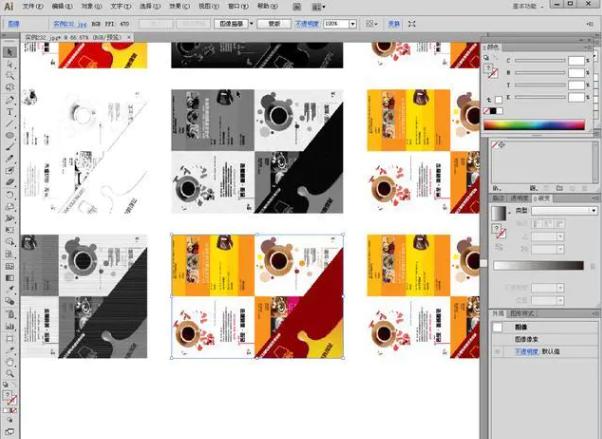Select the Scale tool
Image resolution: width=602 pixels, height=439 pixels.
pos(10,206)
